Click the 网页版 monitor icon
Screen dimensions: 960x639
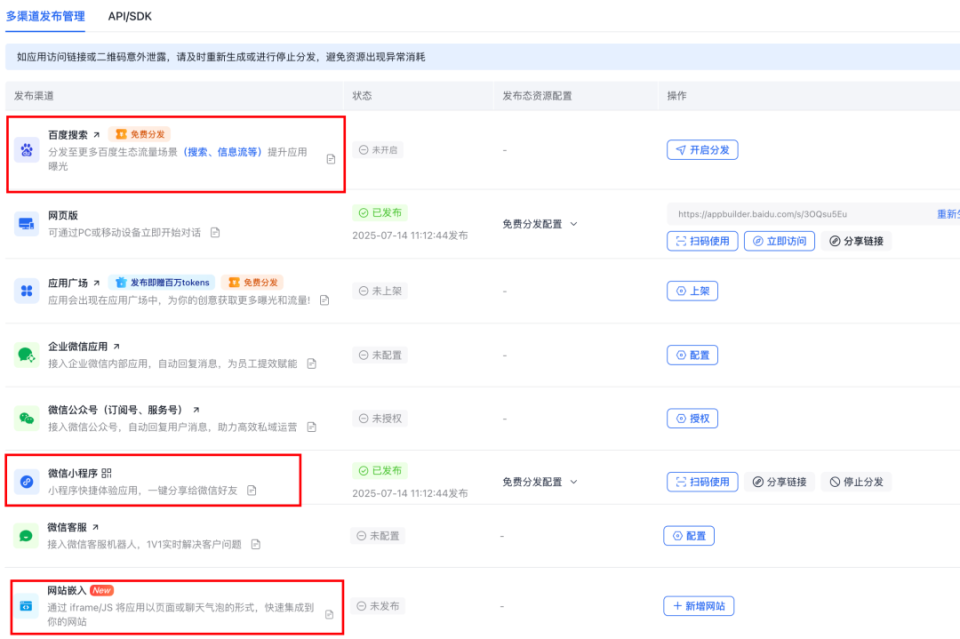[25, 224]
